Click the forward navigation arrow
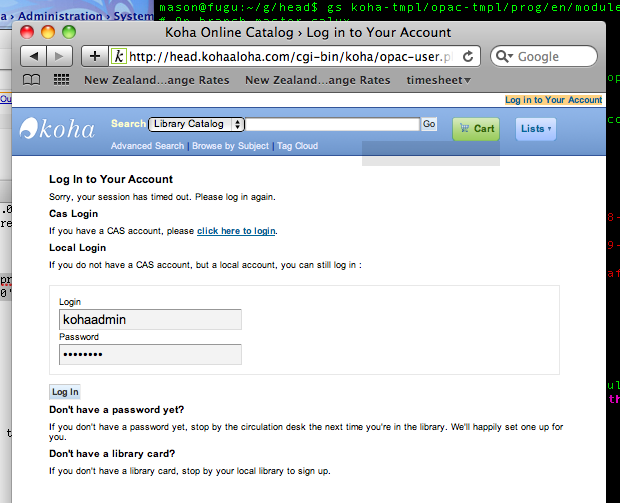Viewport: 620px width, 503px height. pyautogui.click(x=59, y=57)
